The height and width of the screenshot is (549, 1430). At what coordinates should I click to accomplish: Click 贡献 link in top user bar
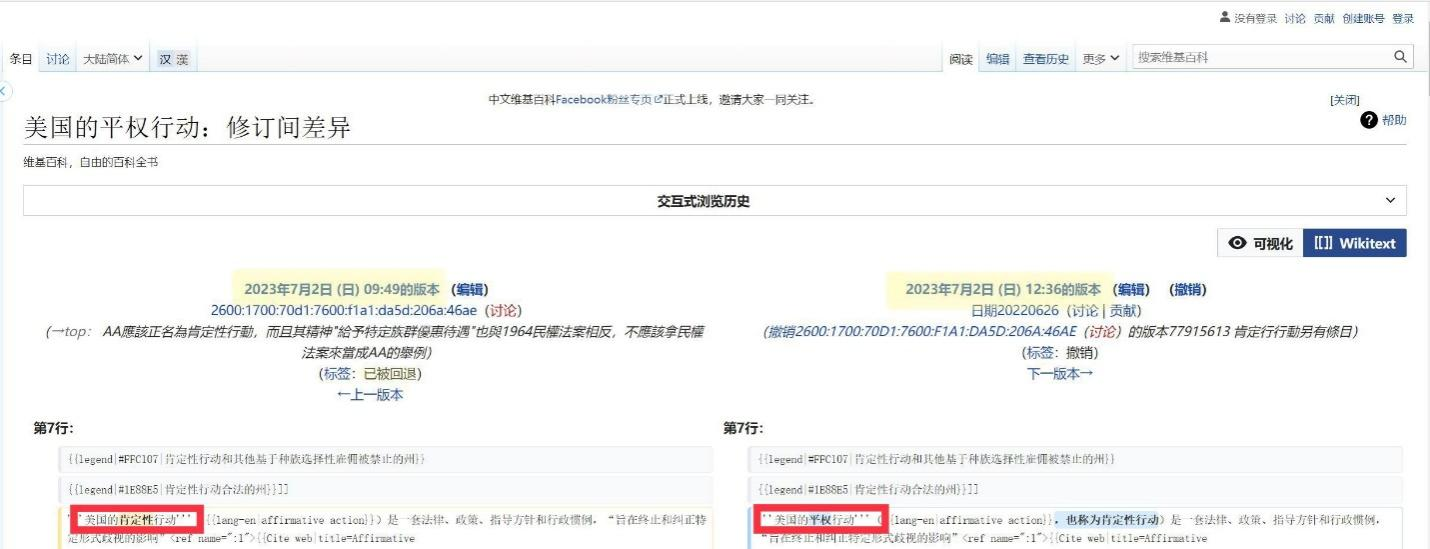tap(1324, 18)
